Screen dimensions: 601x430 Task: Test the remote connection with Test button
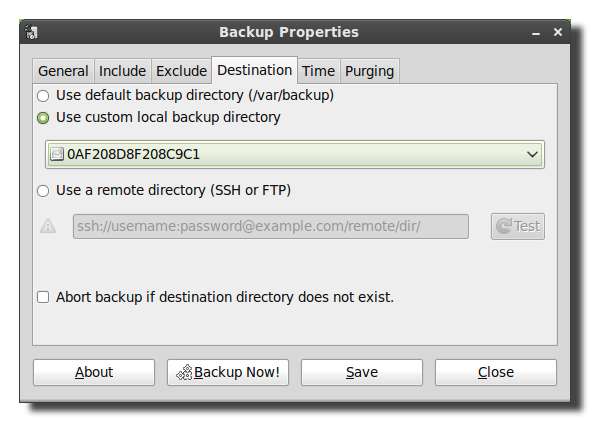point(517,226)
